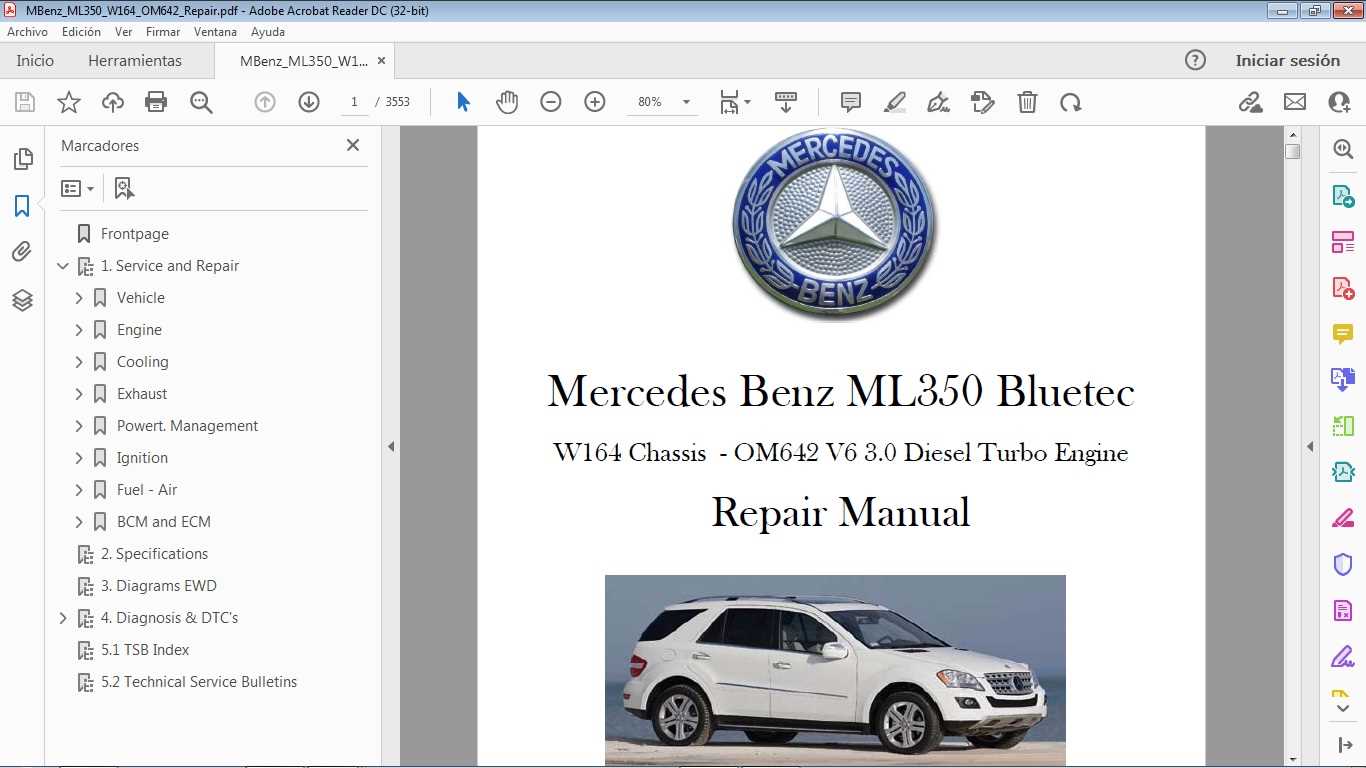Open the 3. Diagrams EWD bookmark
Screen dimensions: 1366x768
click(x=158, y=586)
